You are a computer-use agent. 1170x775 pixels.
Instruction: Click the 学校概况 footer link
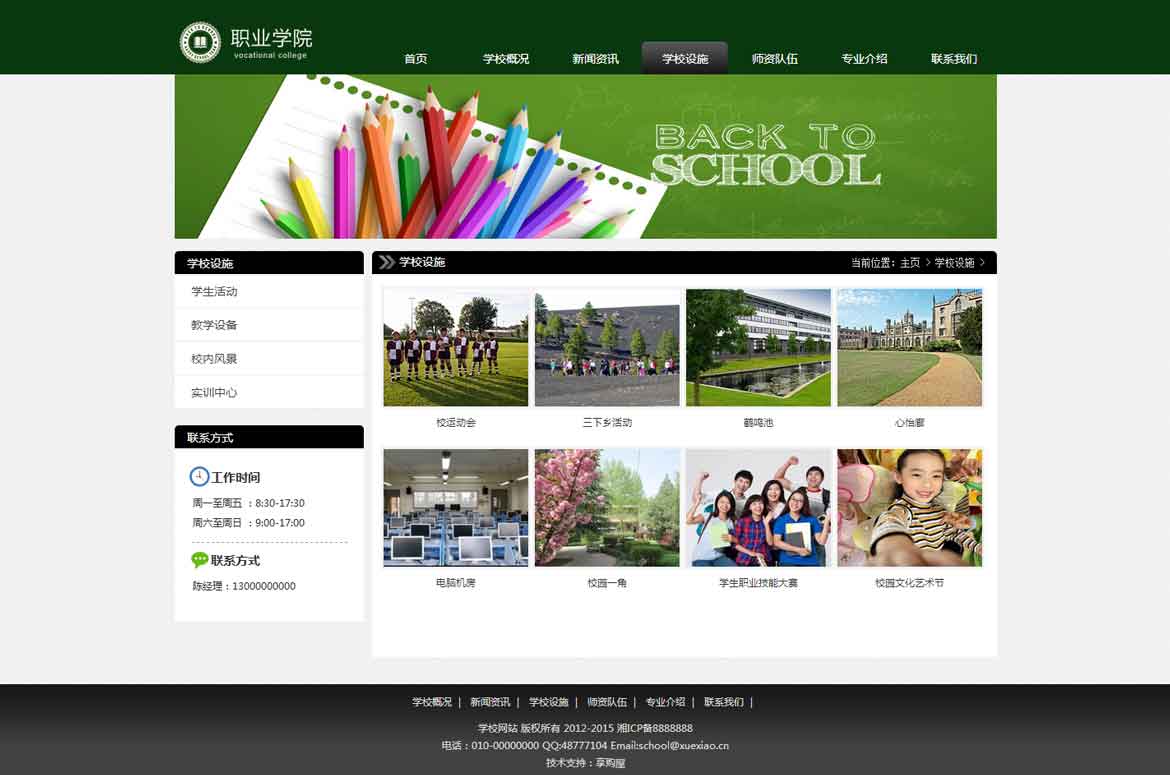point(432,702)
